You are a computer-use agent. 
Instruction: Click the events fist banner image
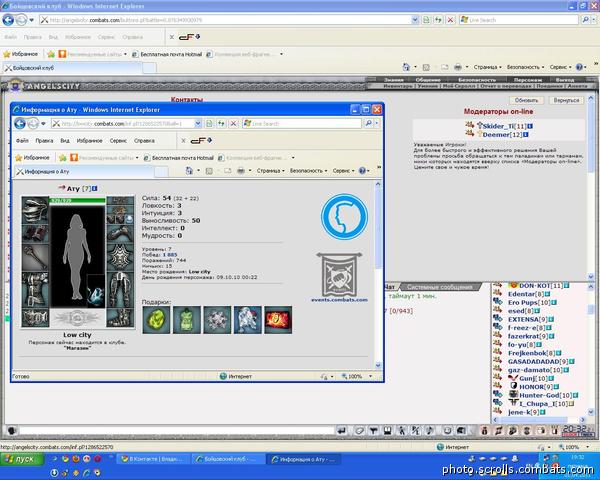tap(339, 275)
